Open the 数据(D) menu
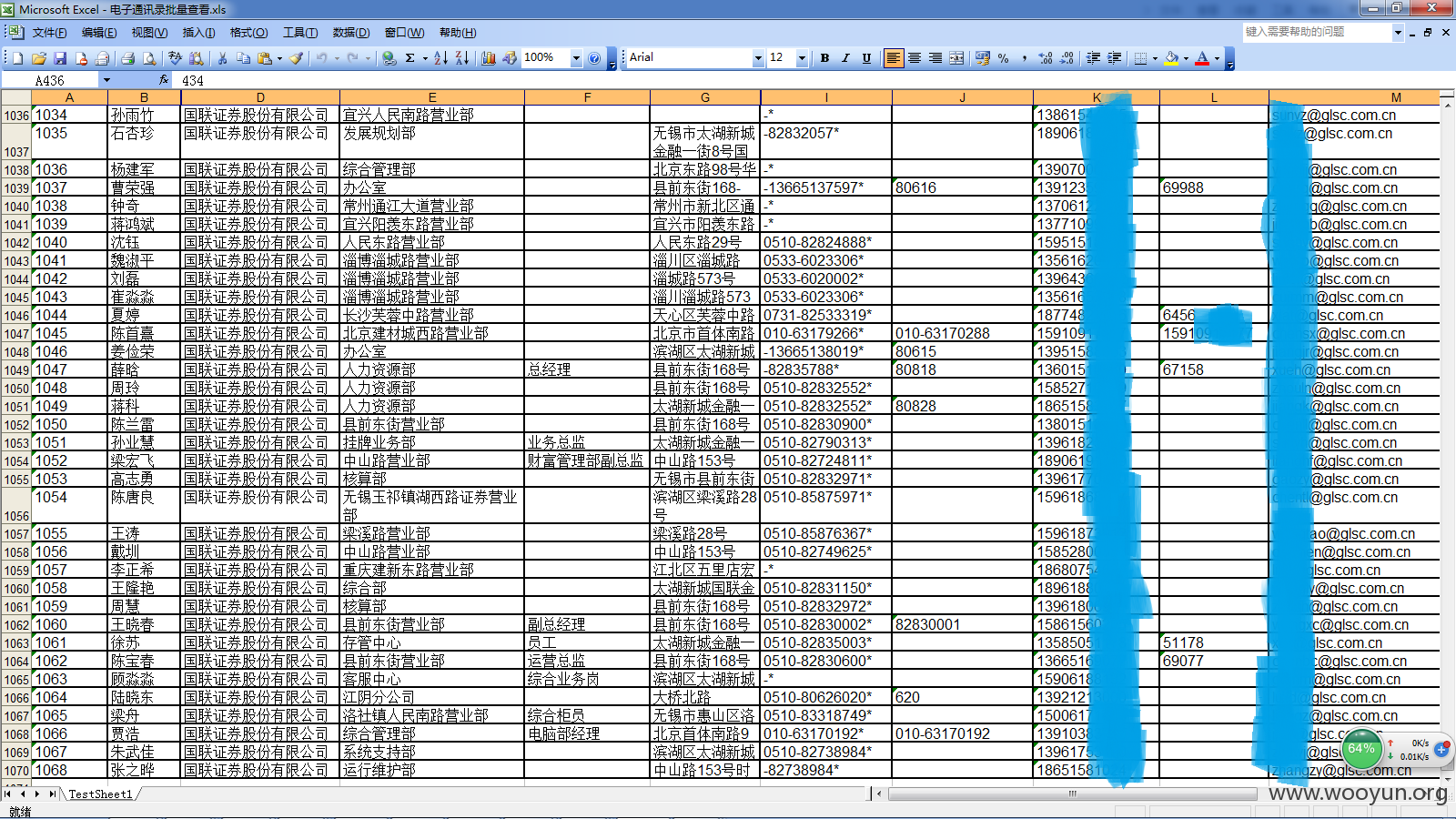The image size is (1456, 819). pos(351,33)
